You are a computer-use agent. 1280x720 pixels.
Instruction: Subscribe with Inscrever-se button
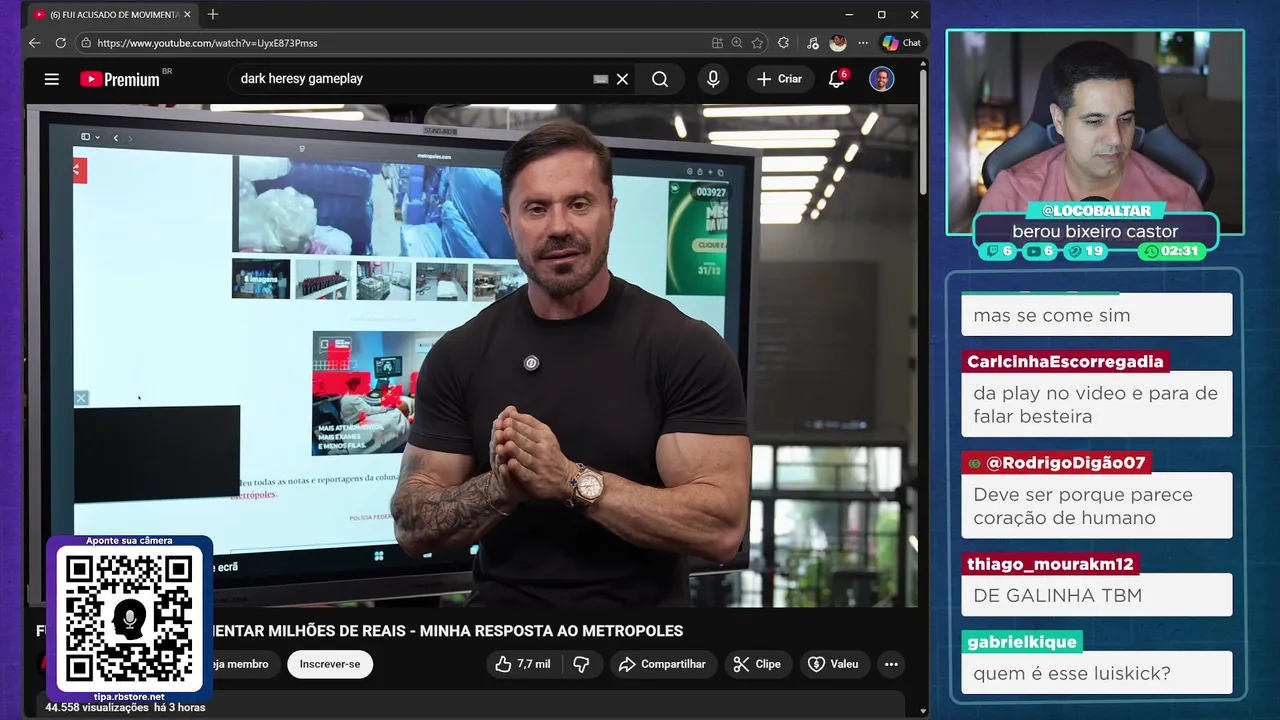(330, 664)
